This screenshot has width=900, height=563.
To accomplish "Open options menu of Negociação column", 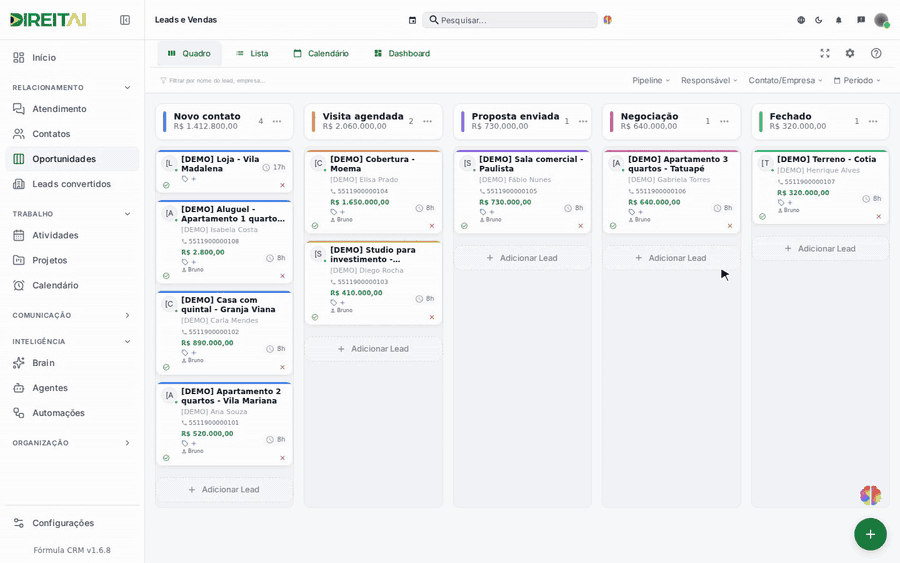I will 724,122.
